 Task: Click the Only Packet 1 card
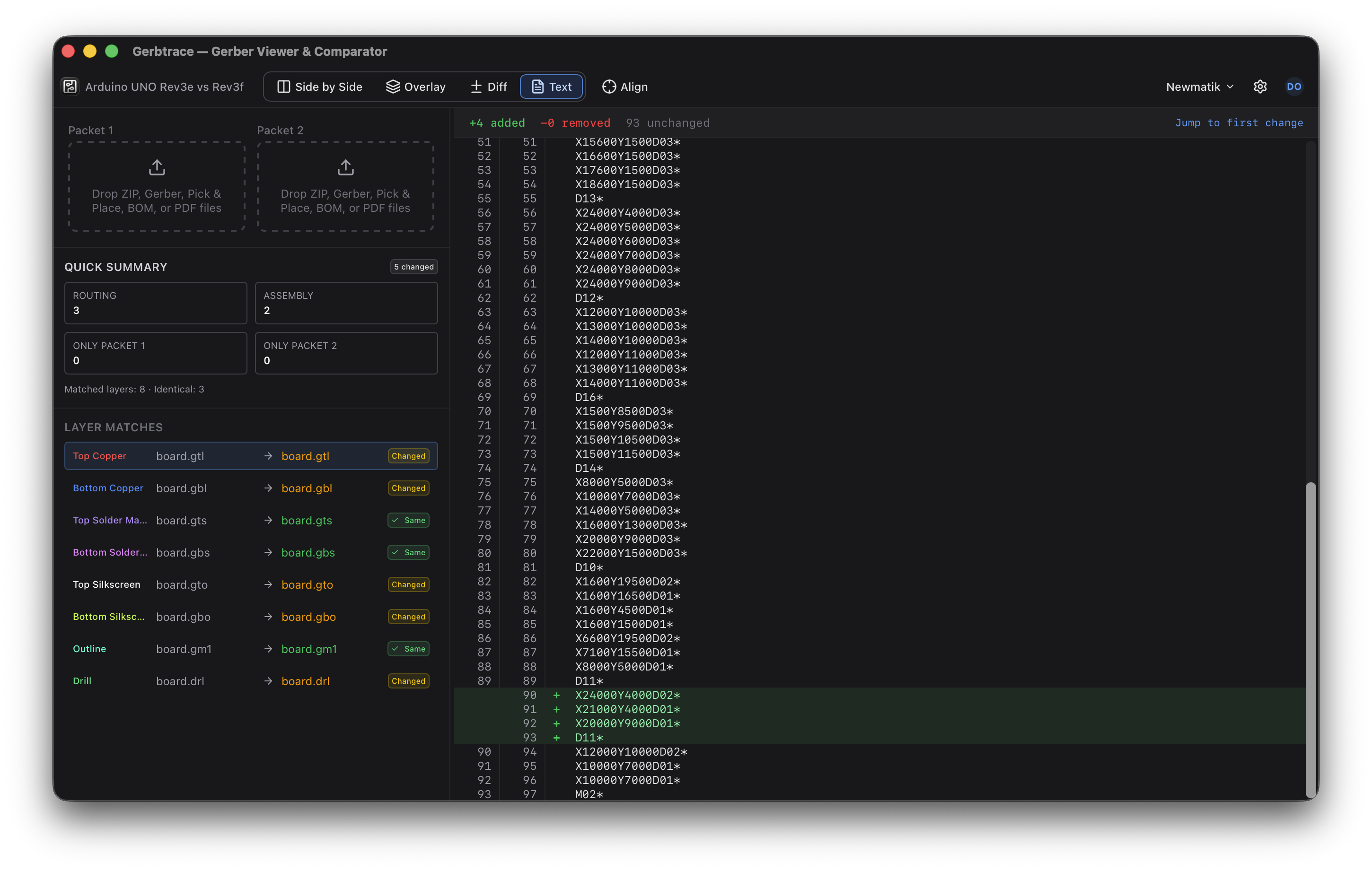(x=156, y=353)
